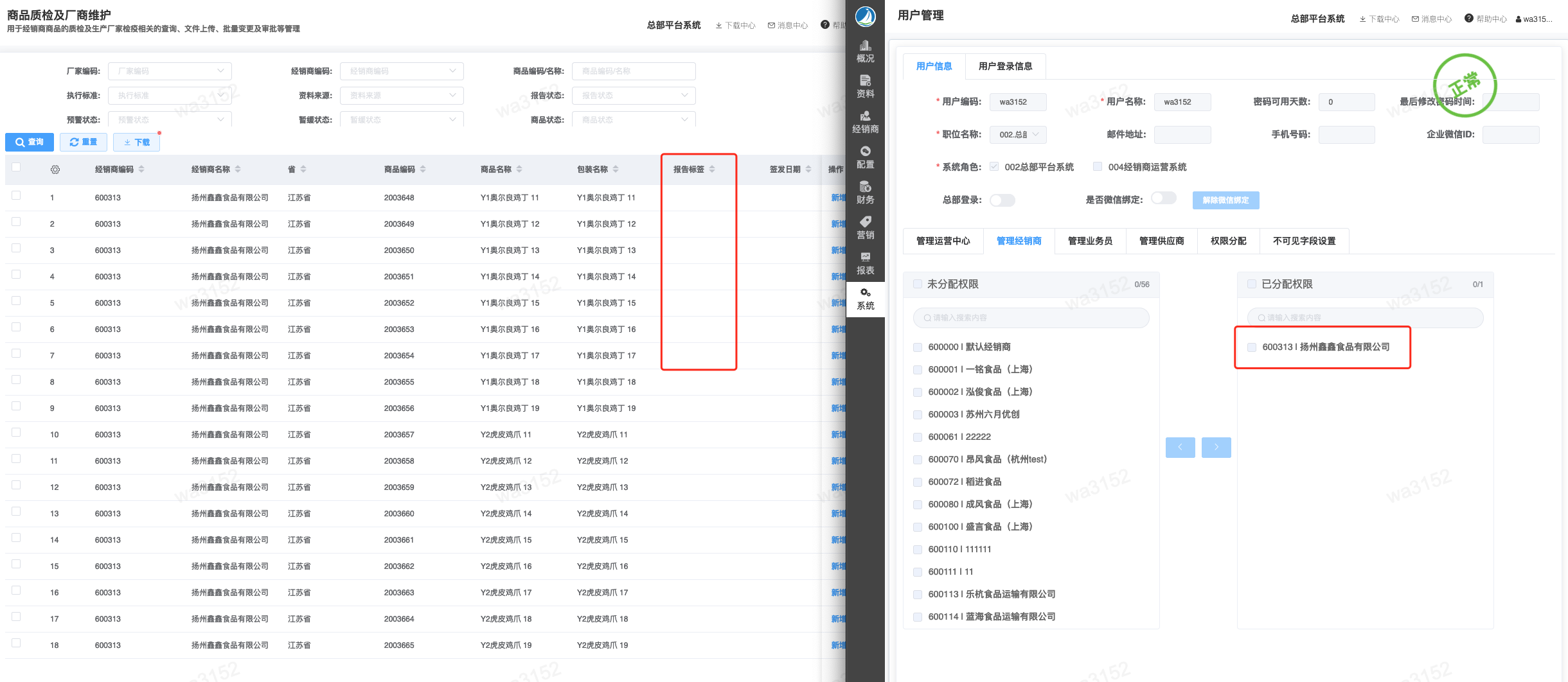Open 系统 section in the dark sidebar

(x=865, y=299)
